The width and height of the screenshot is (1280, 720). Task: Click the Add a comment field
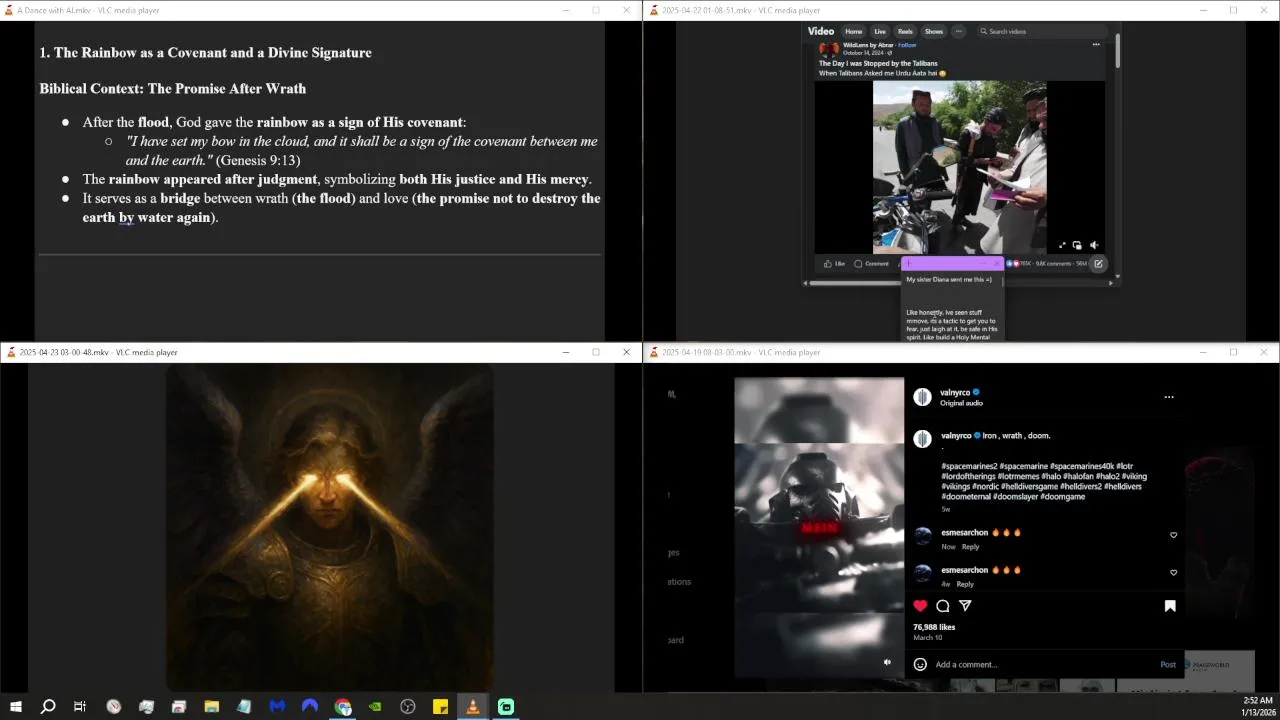click(1043, 664)
